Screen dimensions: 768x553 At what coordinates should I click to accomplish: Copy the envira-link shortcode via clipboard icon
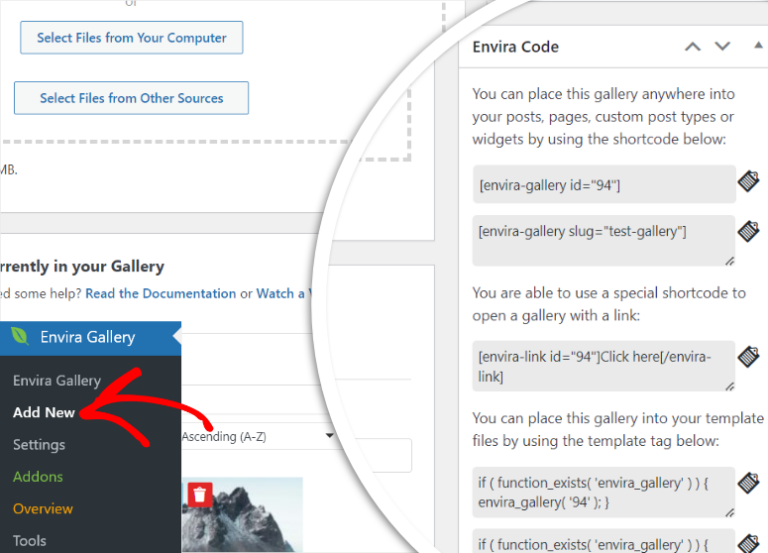click(x=749, y=357)
